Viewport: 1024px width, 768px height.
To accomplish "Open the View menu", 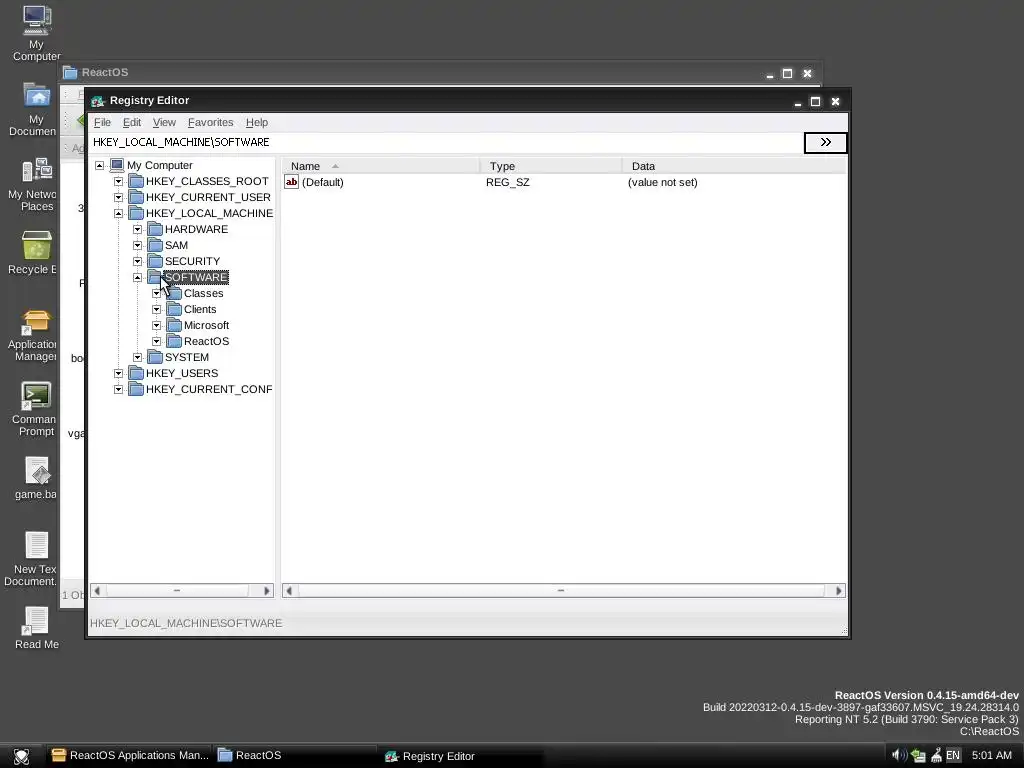I will (164, 122).
